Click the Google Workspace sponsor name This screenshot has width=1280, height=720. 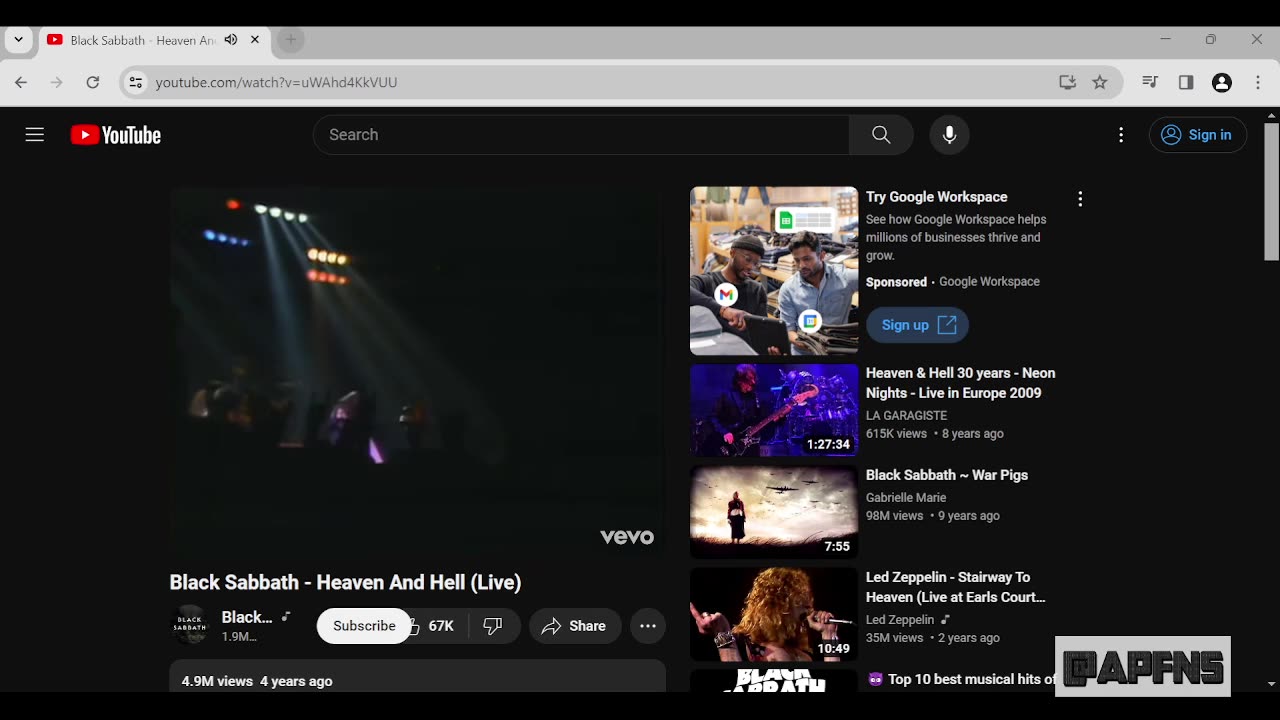(989, 282)
